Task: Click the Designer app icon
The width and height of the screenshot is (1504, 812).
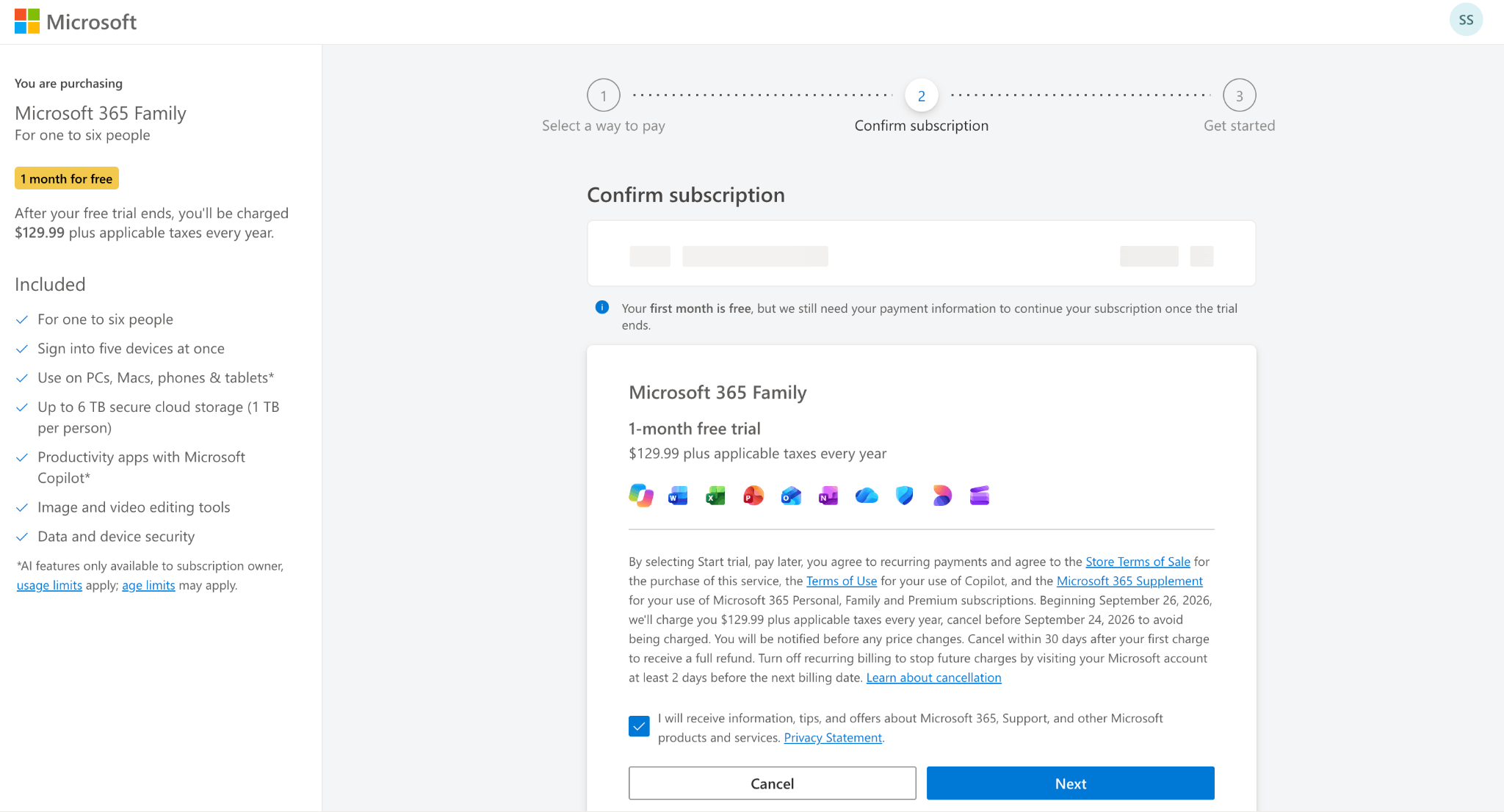Action: coord(942,496)
